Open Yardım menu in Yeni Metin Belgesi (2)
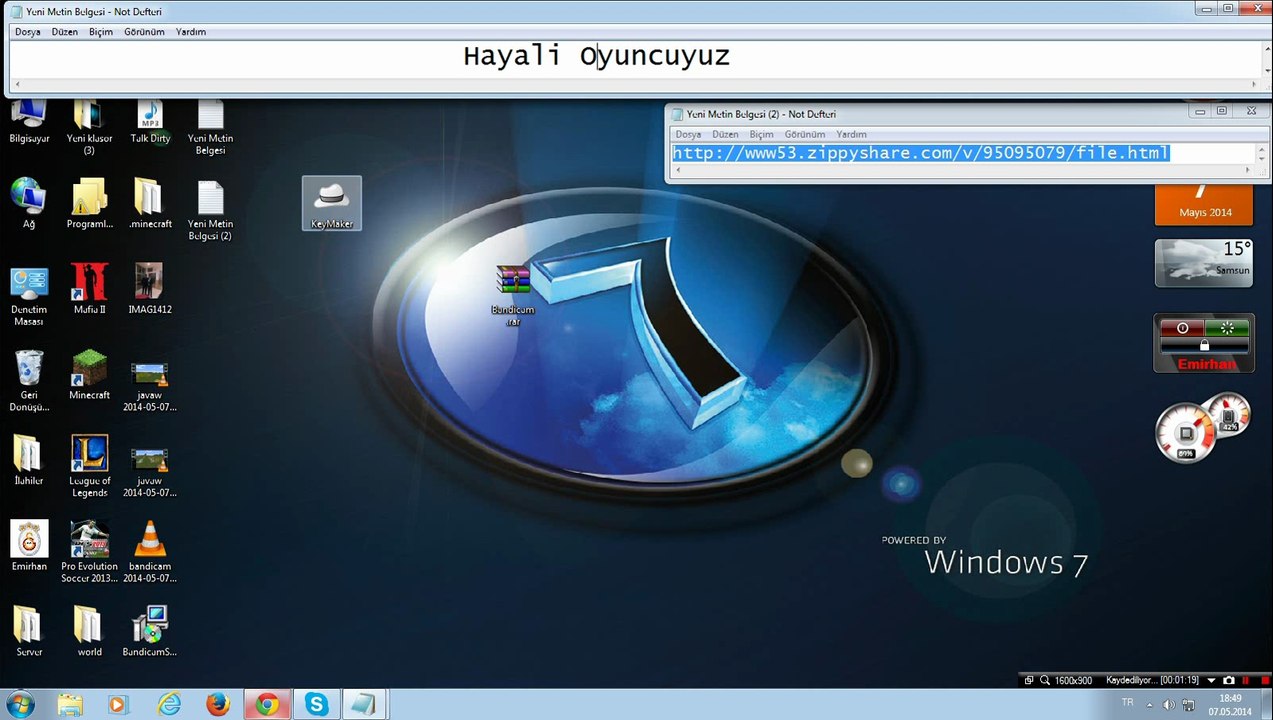 pyautogui.click(x=851, y=134)
